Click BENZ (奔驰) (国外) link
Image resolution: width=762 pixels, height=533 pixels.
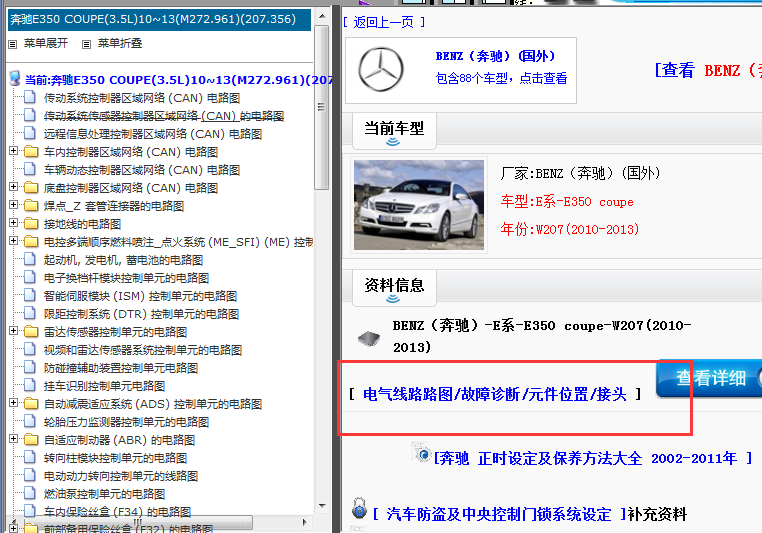click(495, 56)
